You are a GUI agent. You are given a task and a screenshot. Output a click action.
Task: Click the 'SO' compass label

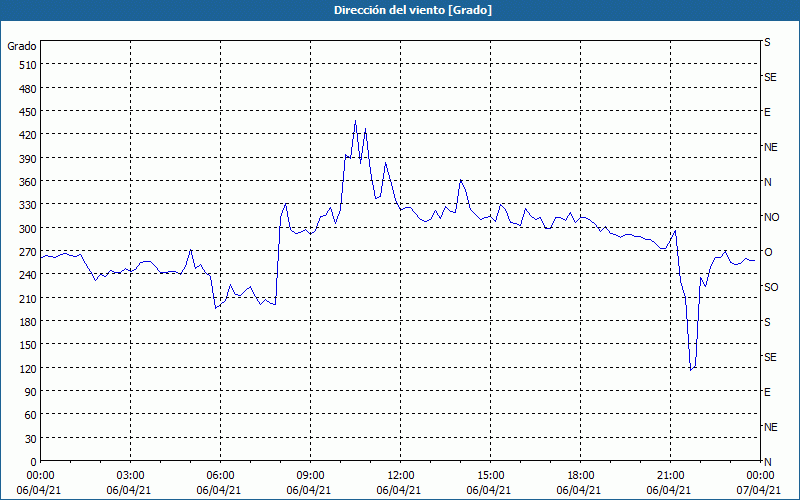tap(771, 287)
